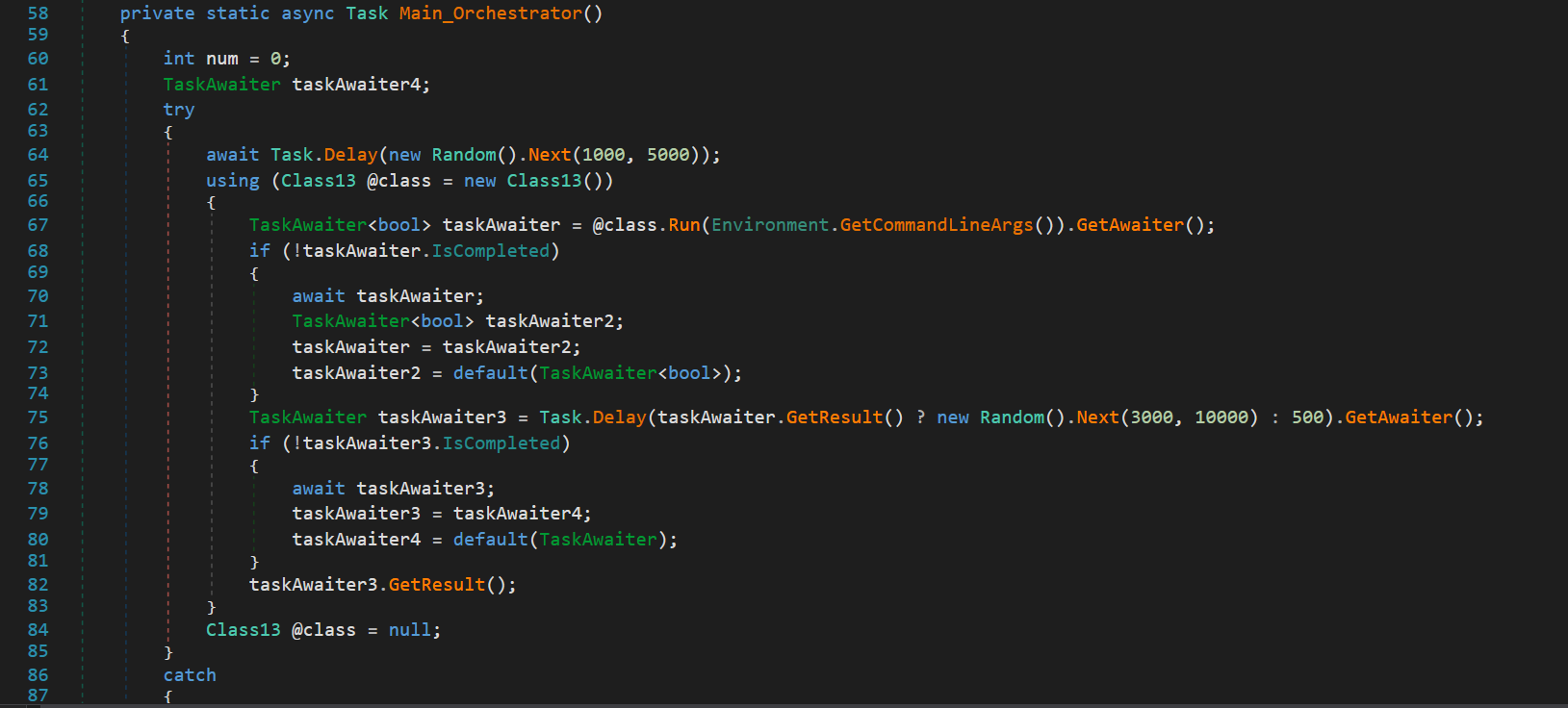1568x708 pixels.
Task: Click 'Run' method call on line 67
Action: [x=684, y=225]
